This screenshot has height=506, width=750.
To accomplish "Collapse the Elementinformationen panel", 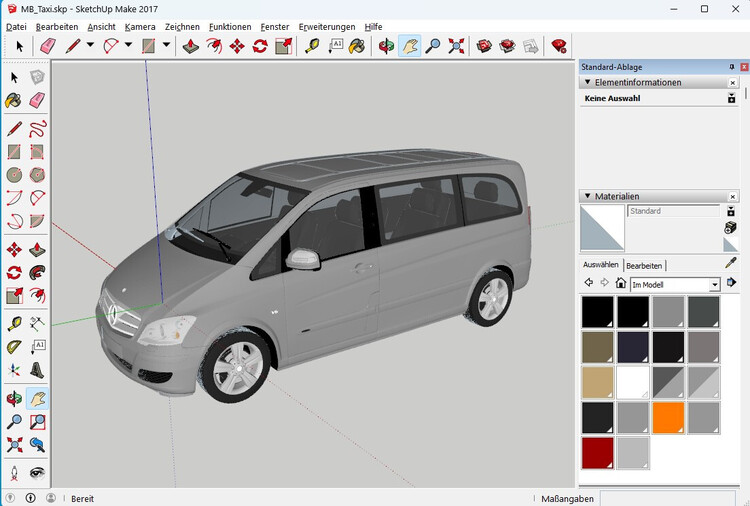I will pos(587,83).
